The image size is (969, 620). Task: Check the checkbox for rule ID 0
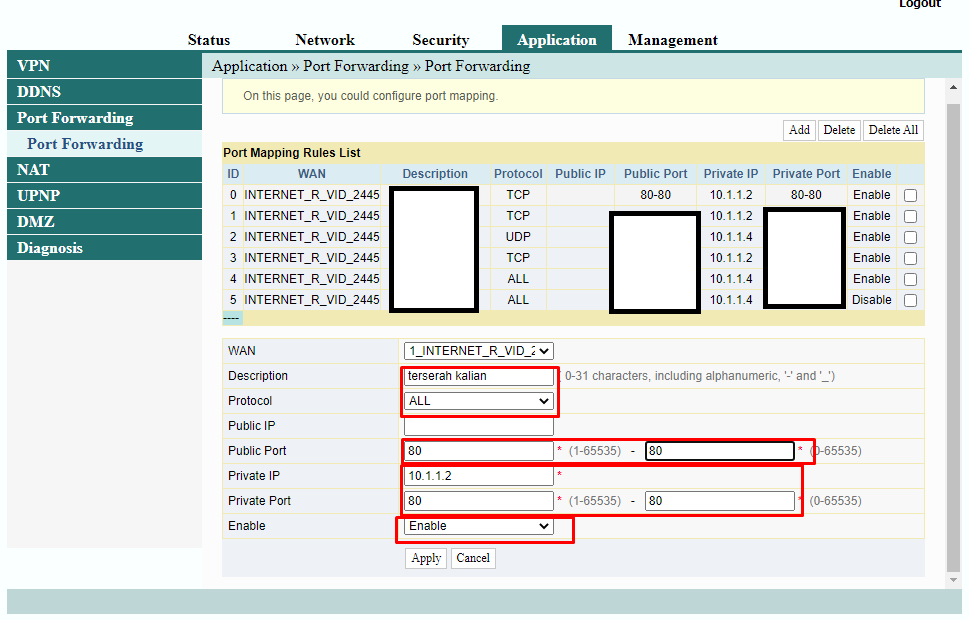pos(910,196)
